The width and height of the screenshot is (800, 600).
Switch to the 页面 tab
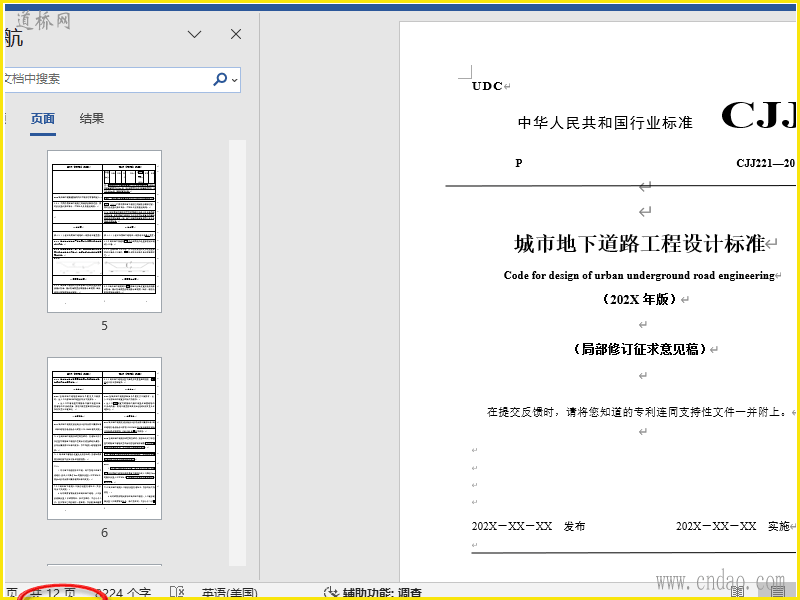(42, 119)
